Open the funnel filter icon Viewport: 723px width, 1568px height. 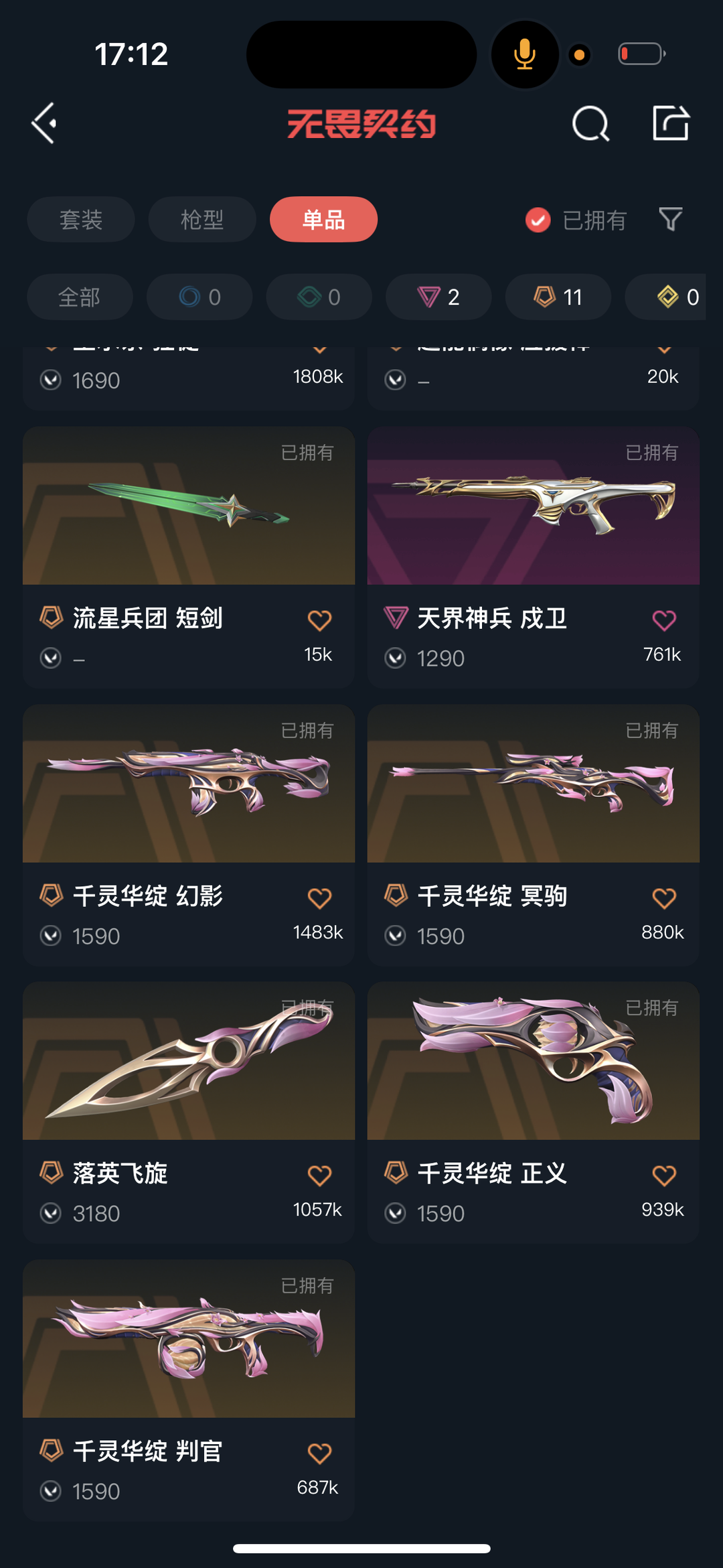tap(670, 219)
